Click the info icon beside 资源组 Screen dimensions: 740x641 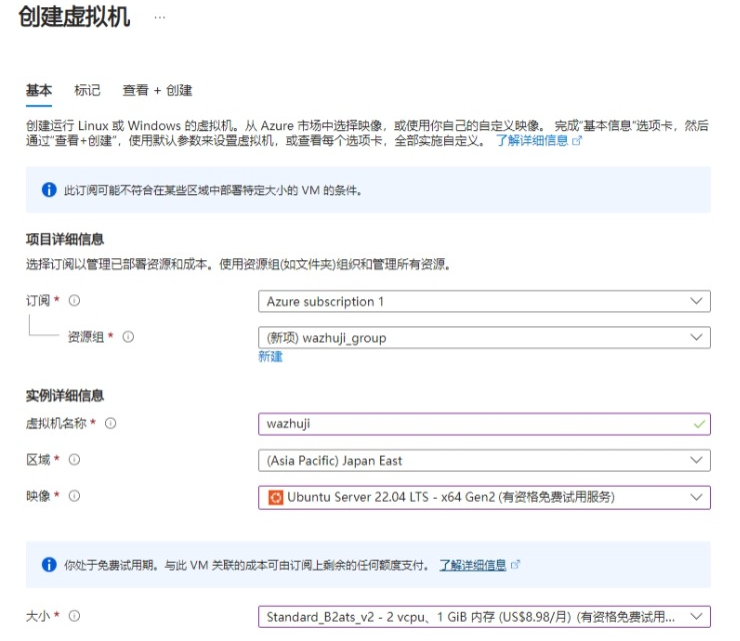click(128, 337)
